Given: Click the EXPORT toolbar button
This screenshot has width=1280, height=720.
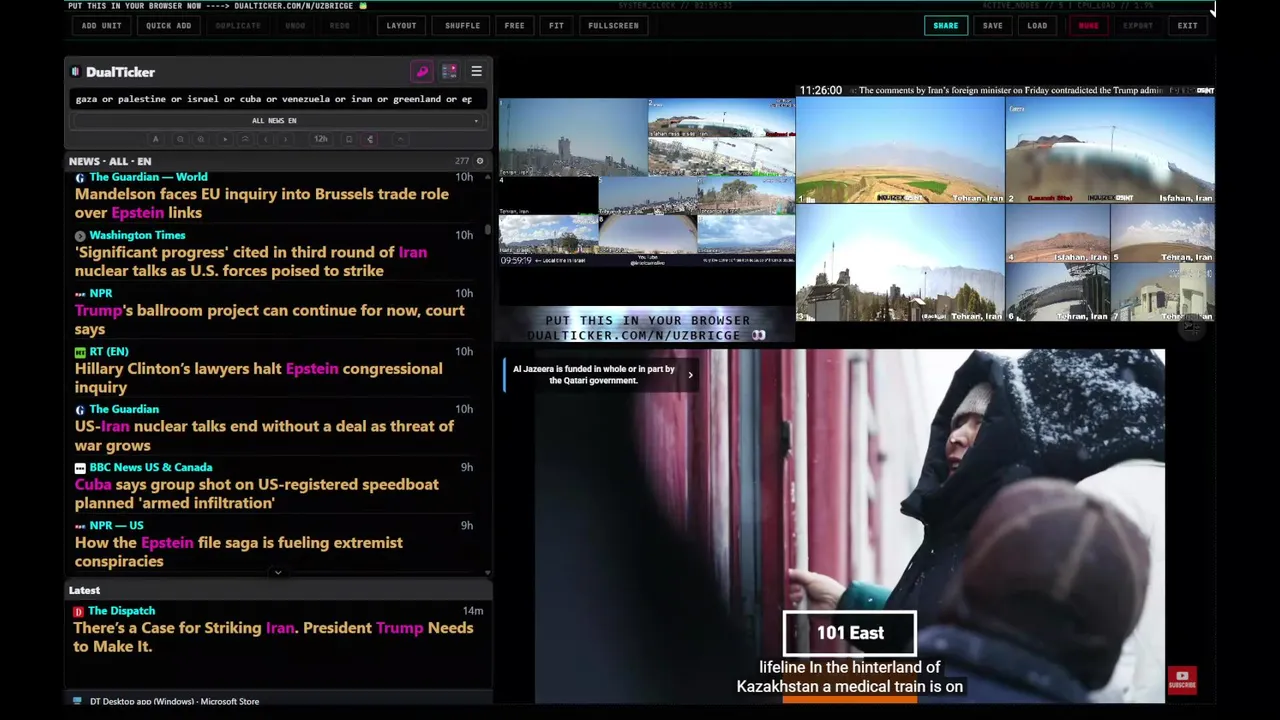Looking at the screenshot, I should tap(1138, 26).
